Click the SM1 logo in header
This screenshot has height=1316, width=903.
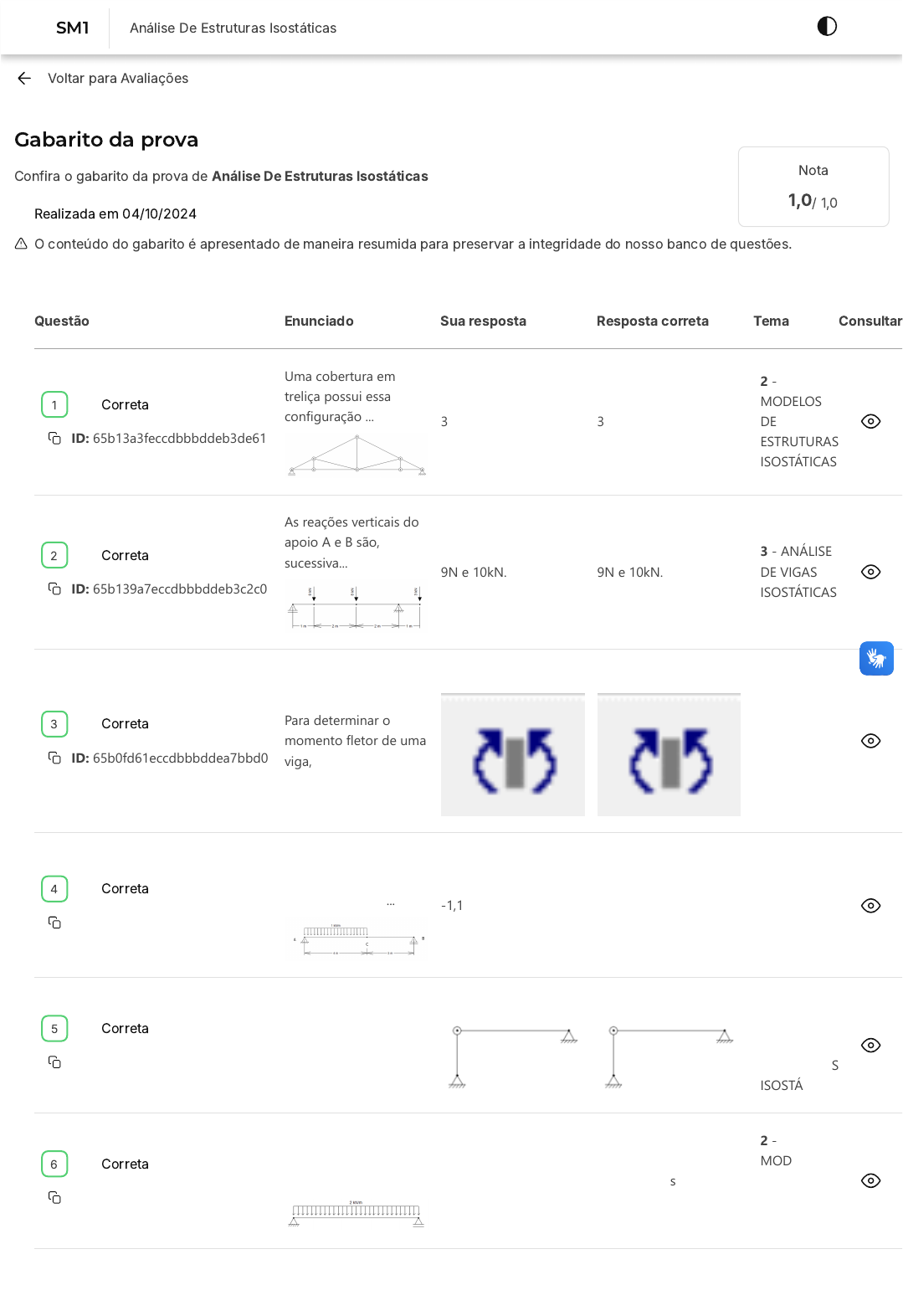(73, 28)
